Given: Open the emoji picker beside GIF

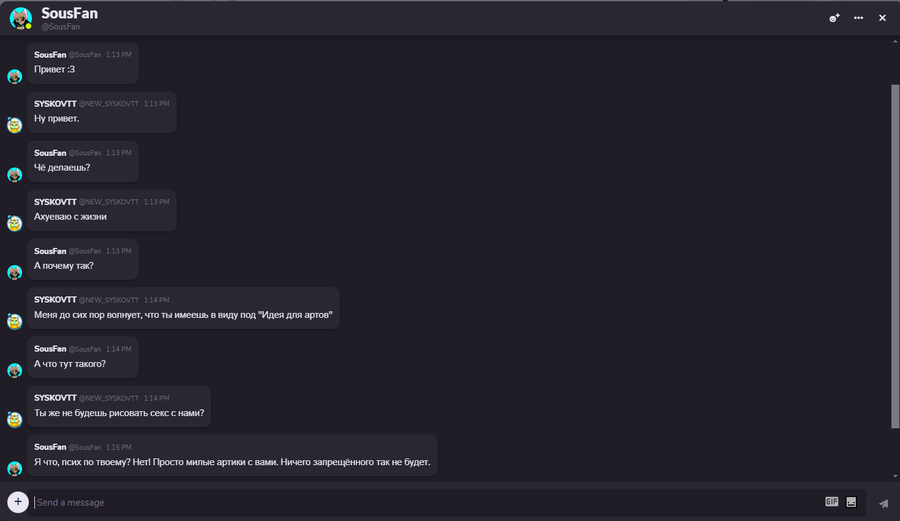Looking at the screenshot, I should pyautogui.click(x=852, y=502).
